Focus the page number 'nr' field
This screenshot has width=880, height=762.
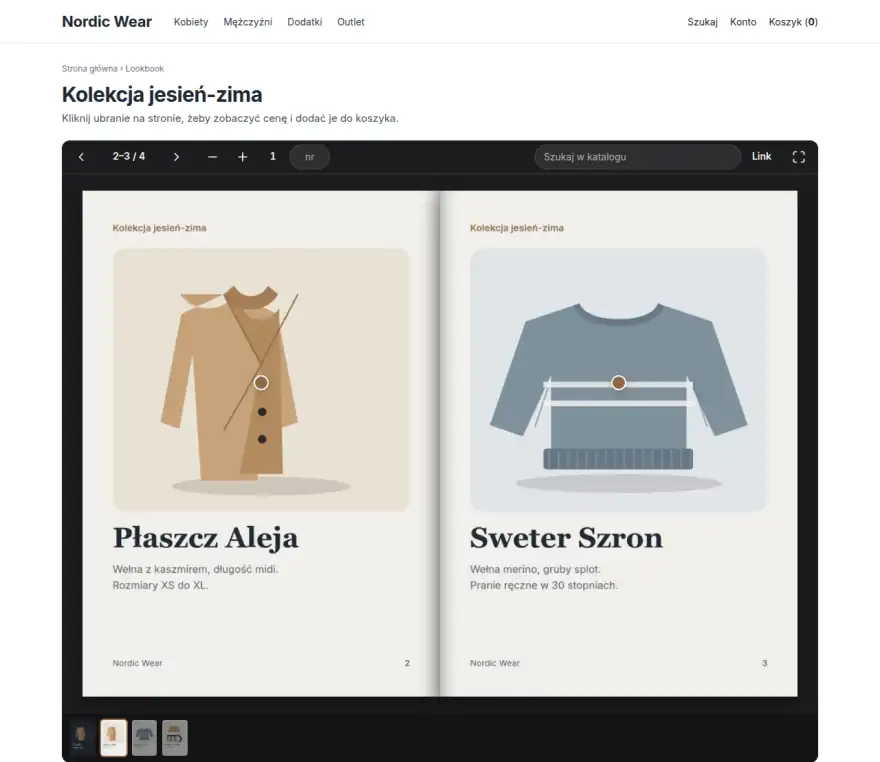[x=309, y=157]
